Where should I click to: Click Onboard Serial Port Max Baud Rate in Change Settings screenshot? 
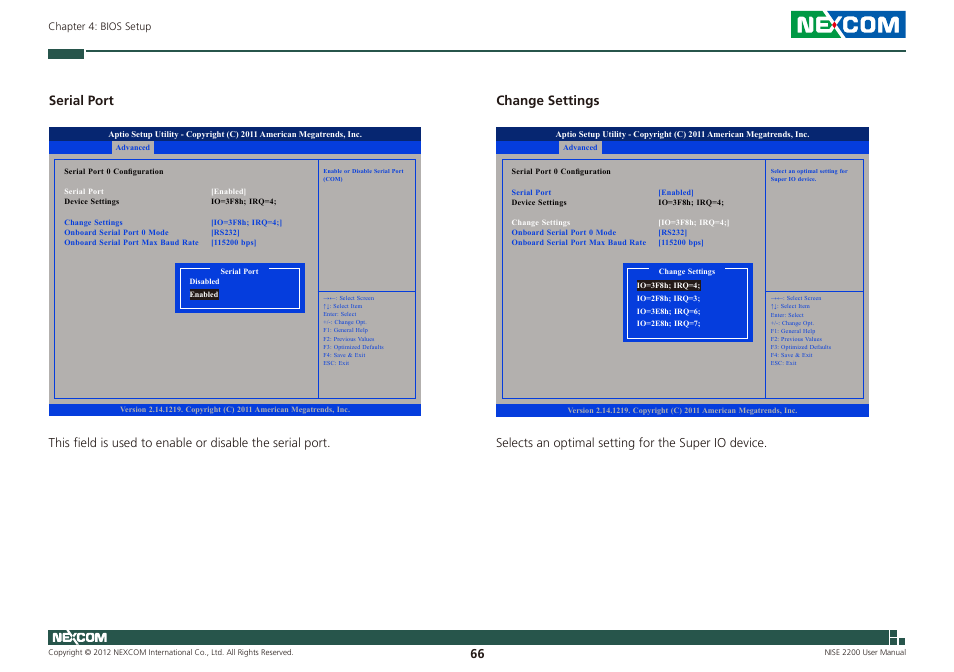579,242
